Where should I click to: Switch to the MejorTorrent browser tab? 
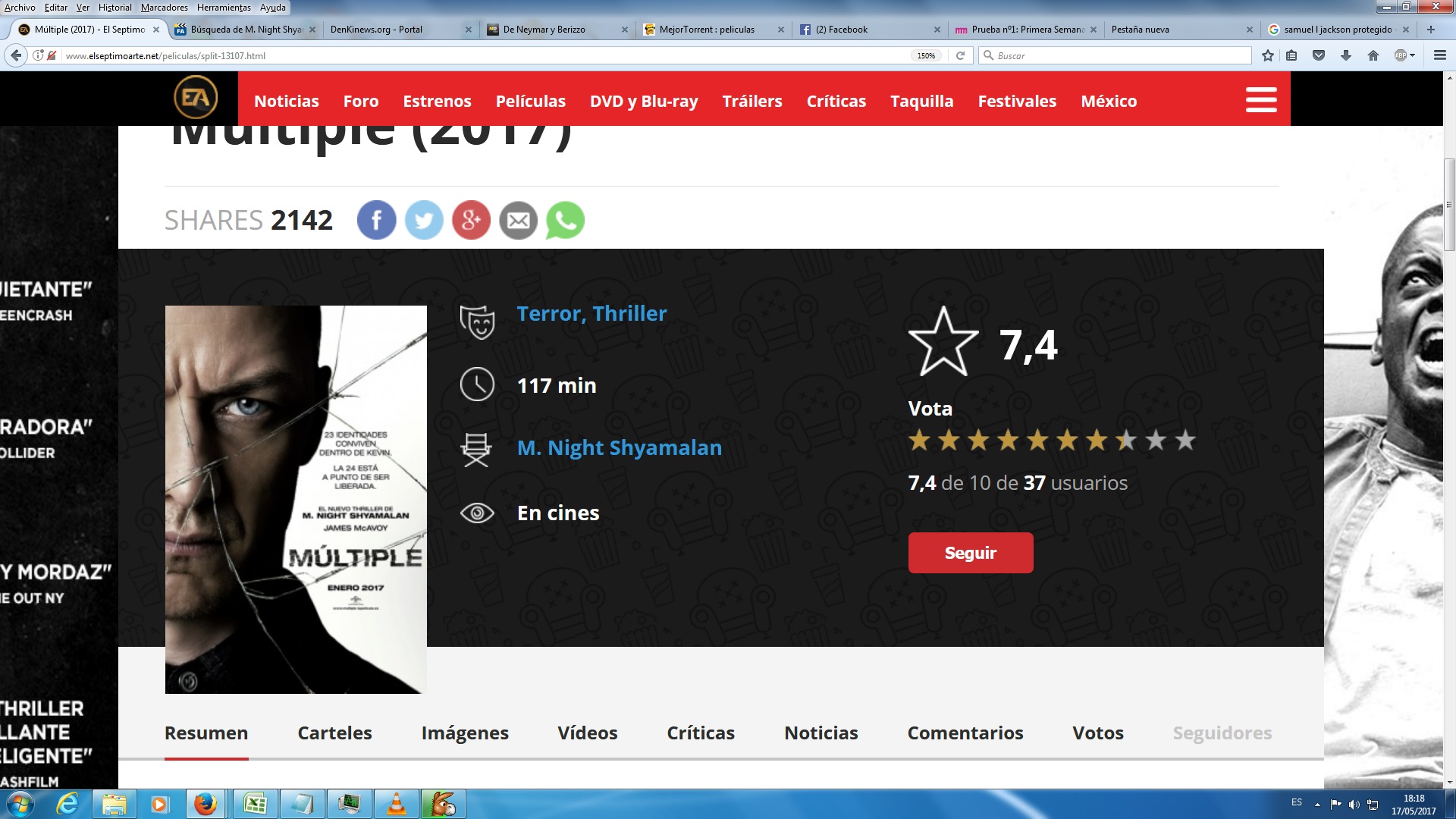[713, 30]
